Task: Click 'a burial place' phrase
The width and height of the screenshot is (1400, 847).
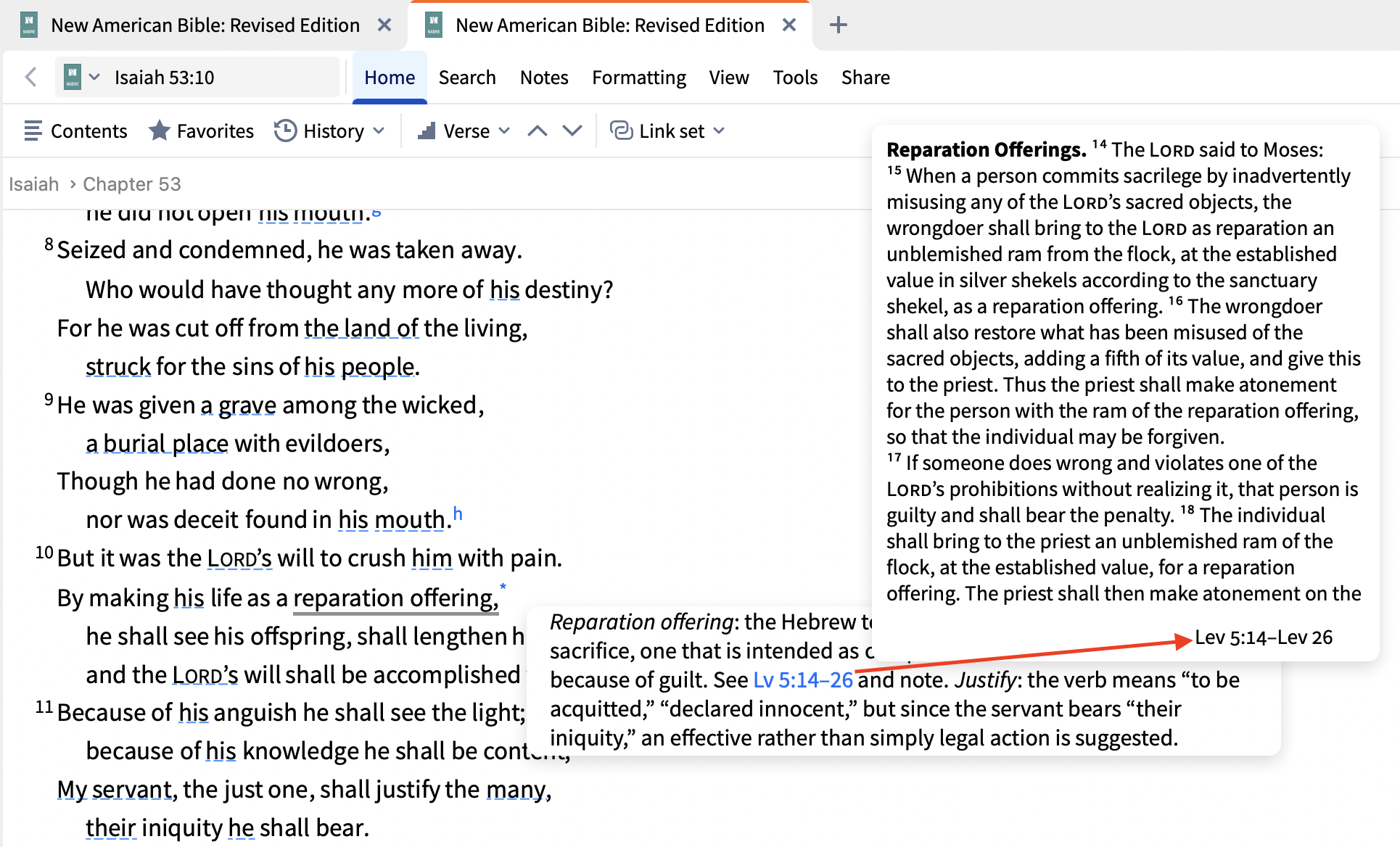Action: coord(157,443)
